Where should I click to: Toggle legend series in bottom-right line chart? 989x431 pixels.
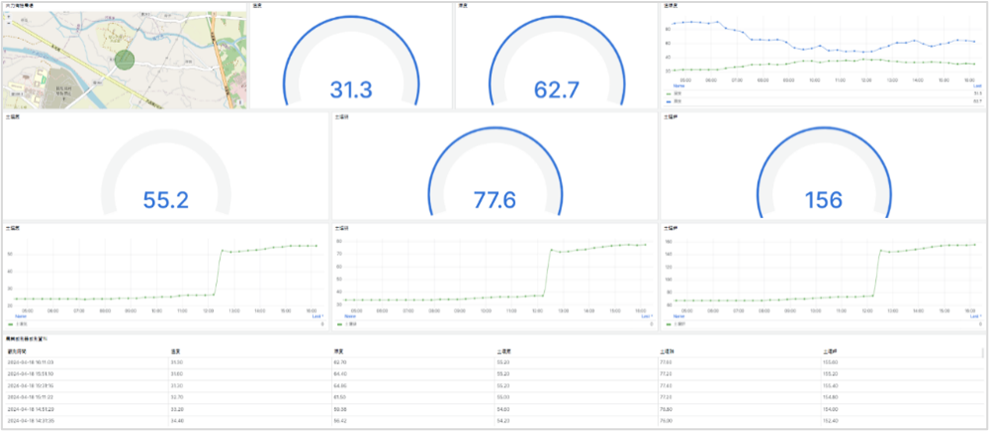[x=676, y=325]
